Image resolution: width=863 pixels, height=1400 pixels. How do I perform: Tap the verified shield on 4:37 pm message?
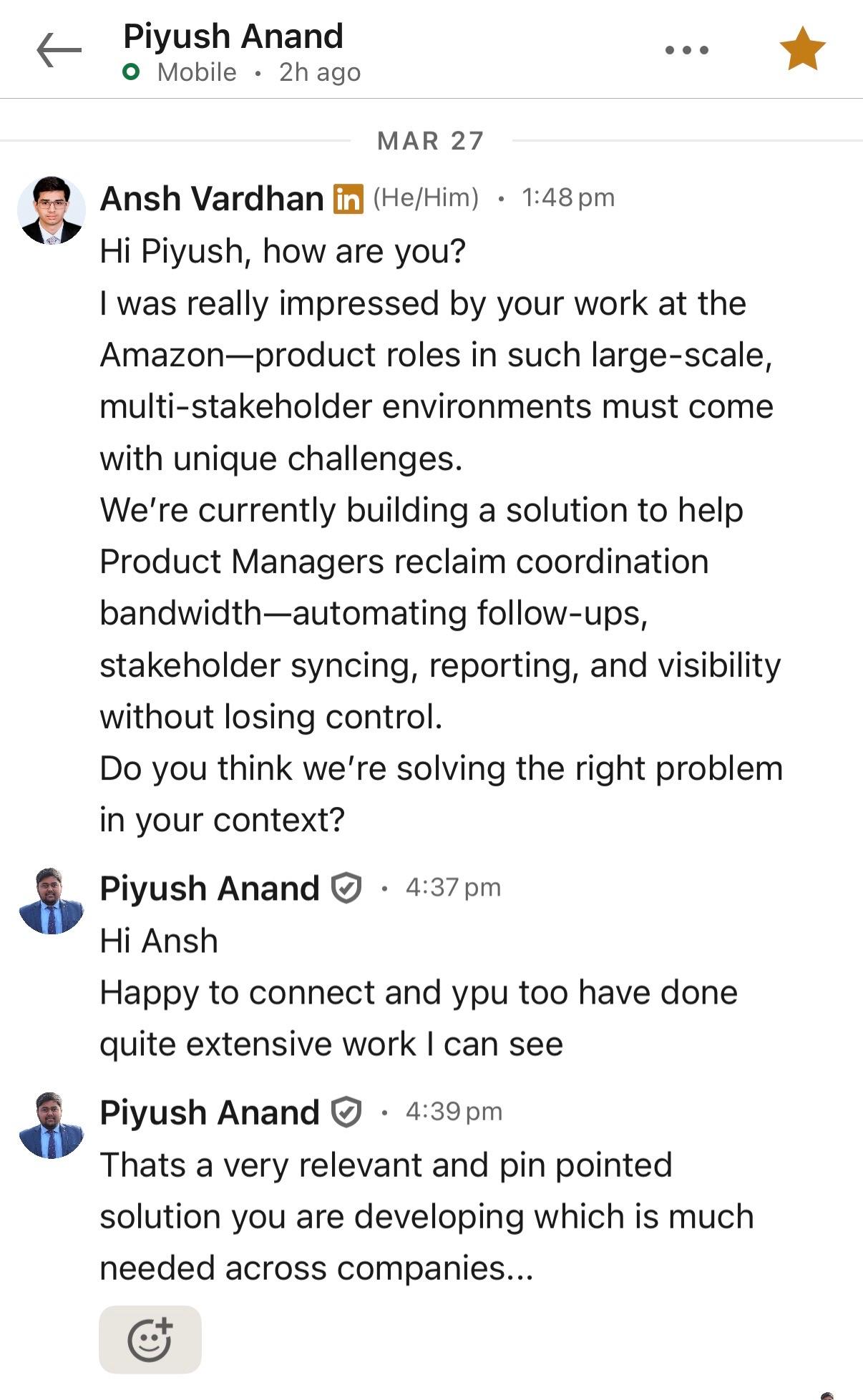(x=346, y=889)
